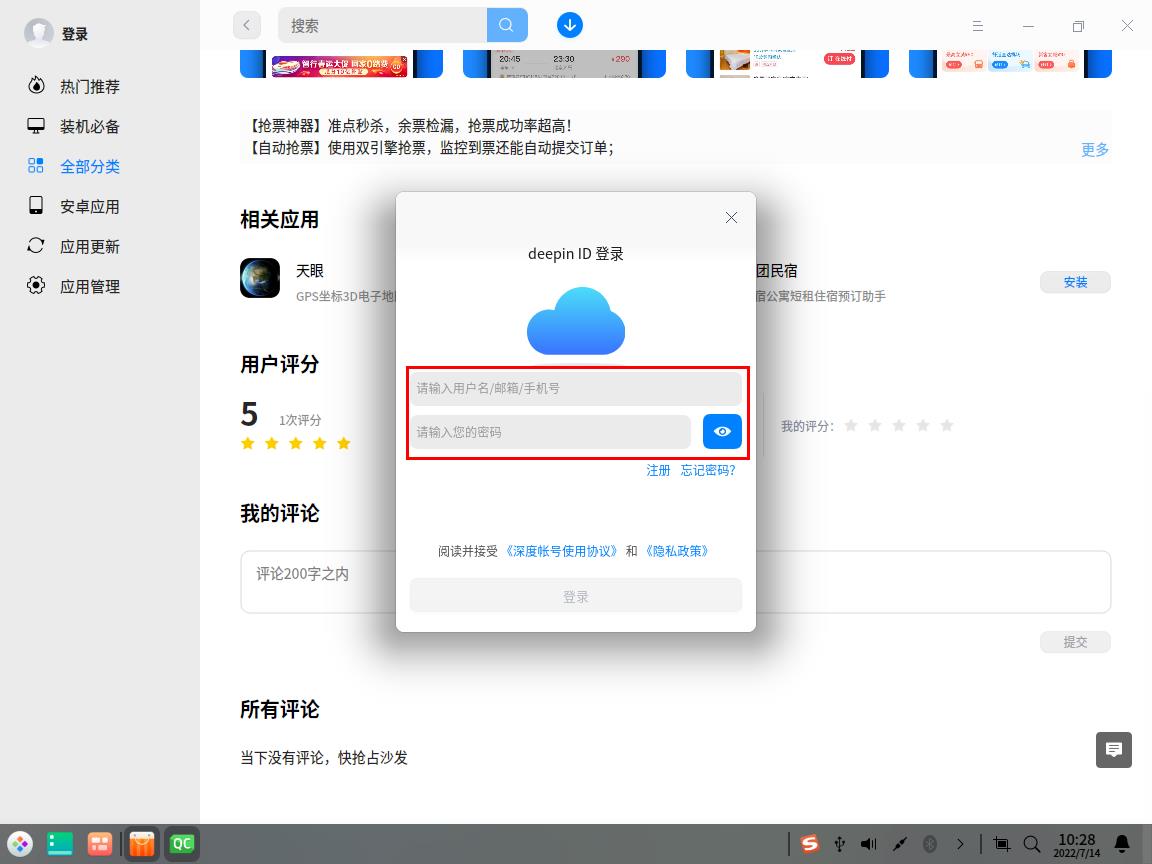Expand hidden tray icons with the chevron
Viewport: 1152px width, 864px height.
[x=961, y=843]
